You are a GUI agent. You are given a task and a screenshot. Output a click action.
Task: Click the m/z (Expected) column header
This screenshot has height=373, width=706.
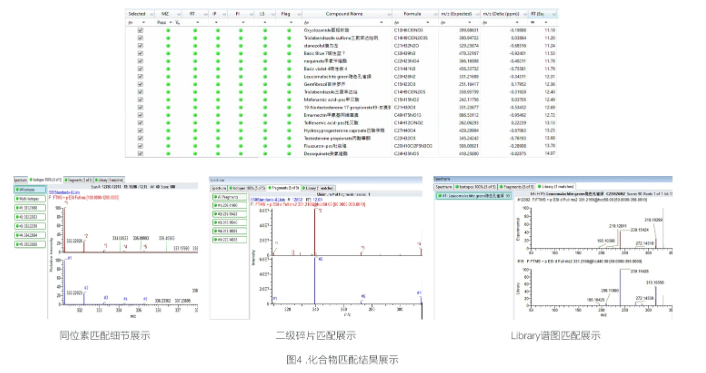457,14
